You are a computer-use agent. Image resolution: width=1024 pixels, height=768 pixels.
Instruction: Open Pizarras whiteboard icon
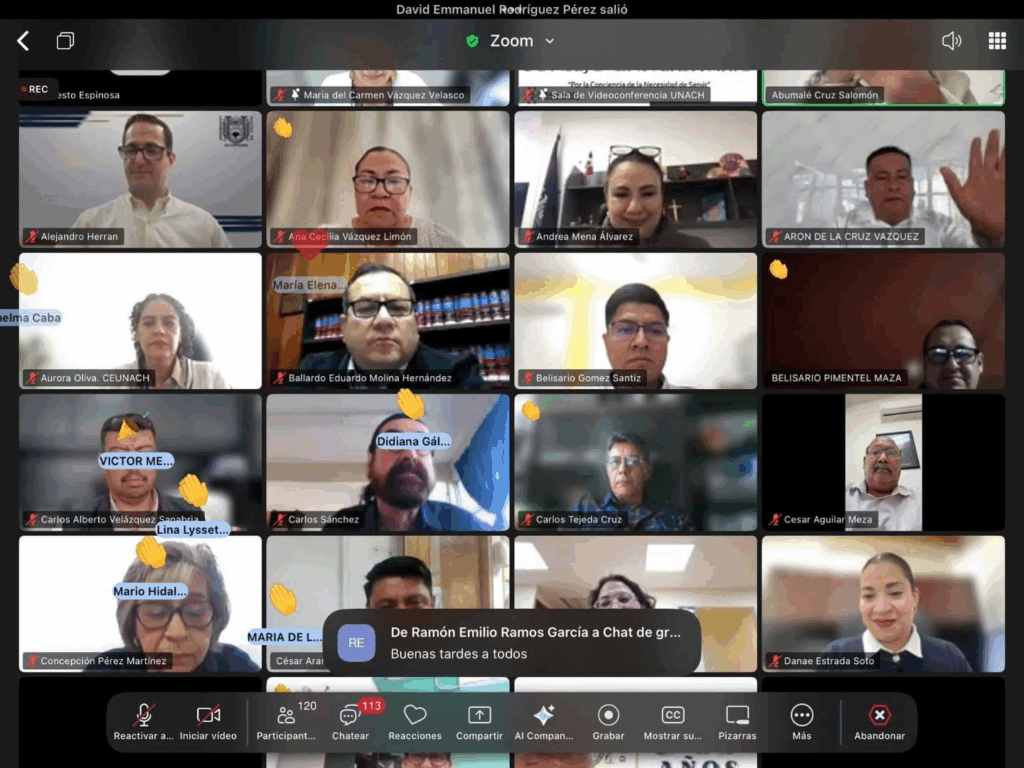(737, 716)
